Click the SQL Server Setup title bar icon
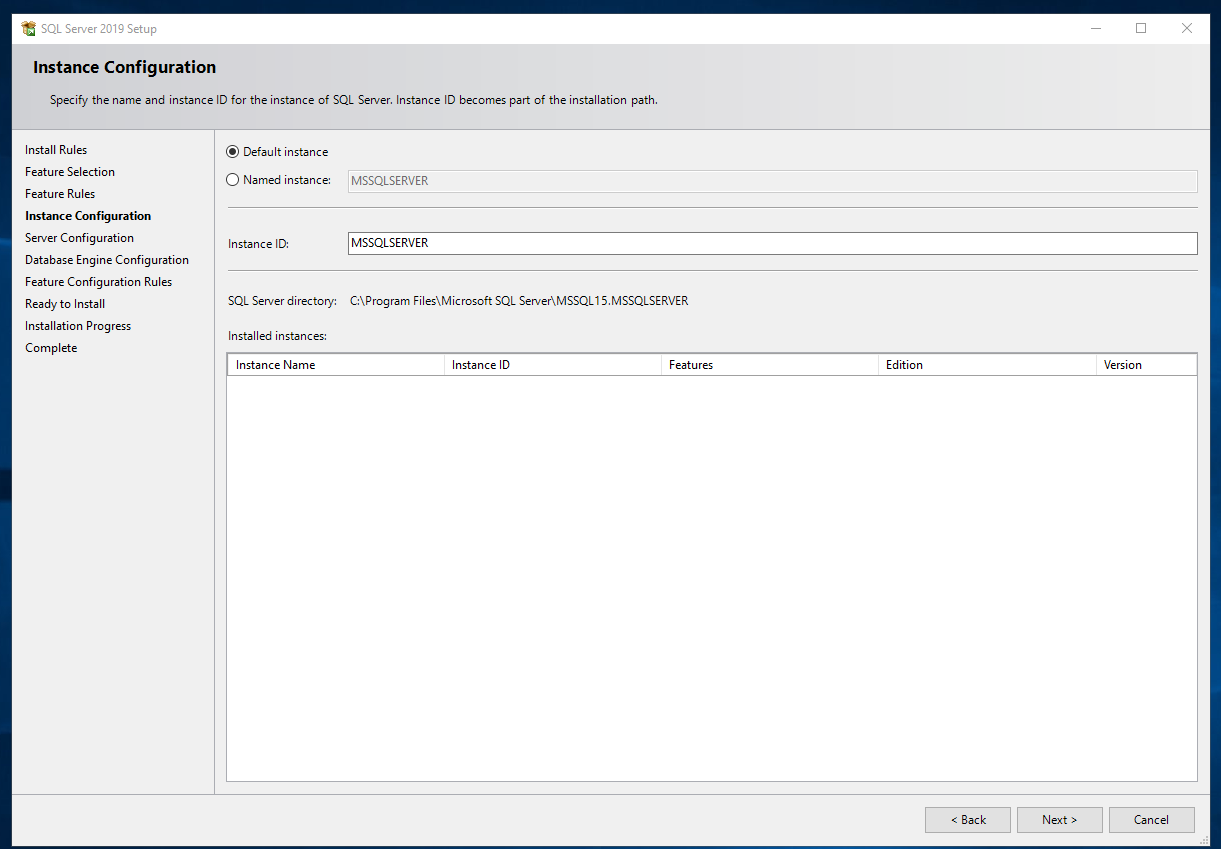 point(28,29)
